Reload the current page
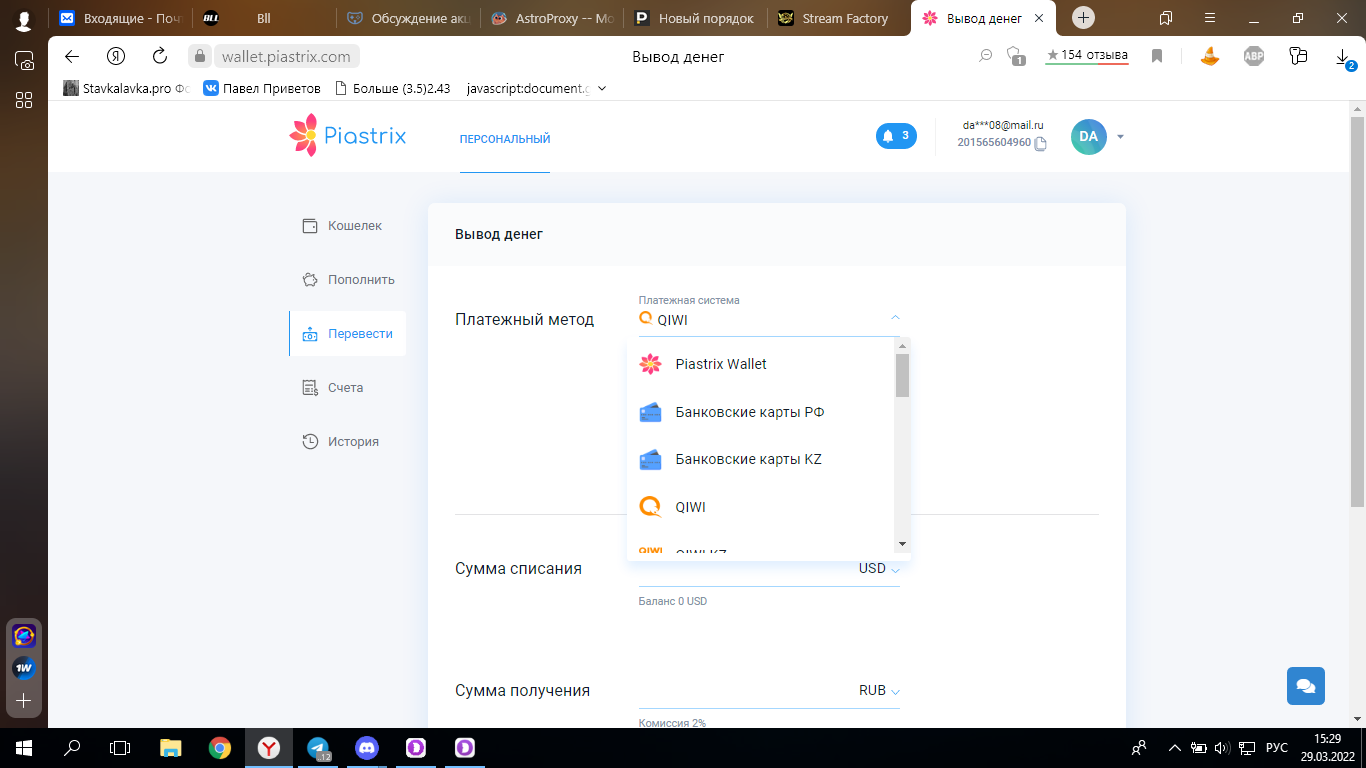Image resolution: width=1366 pixels, height=768 pixels. click(160, 56)
